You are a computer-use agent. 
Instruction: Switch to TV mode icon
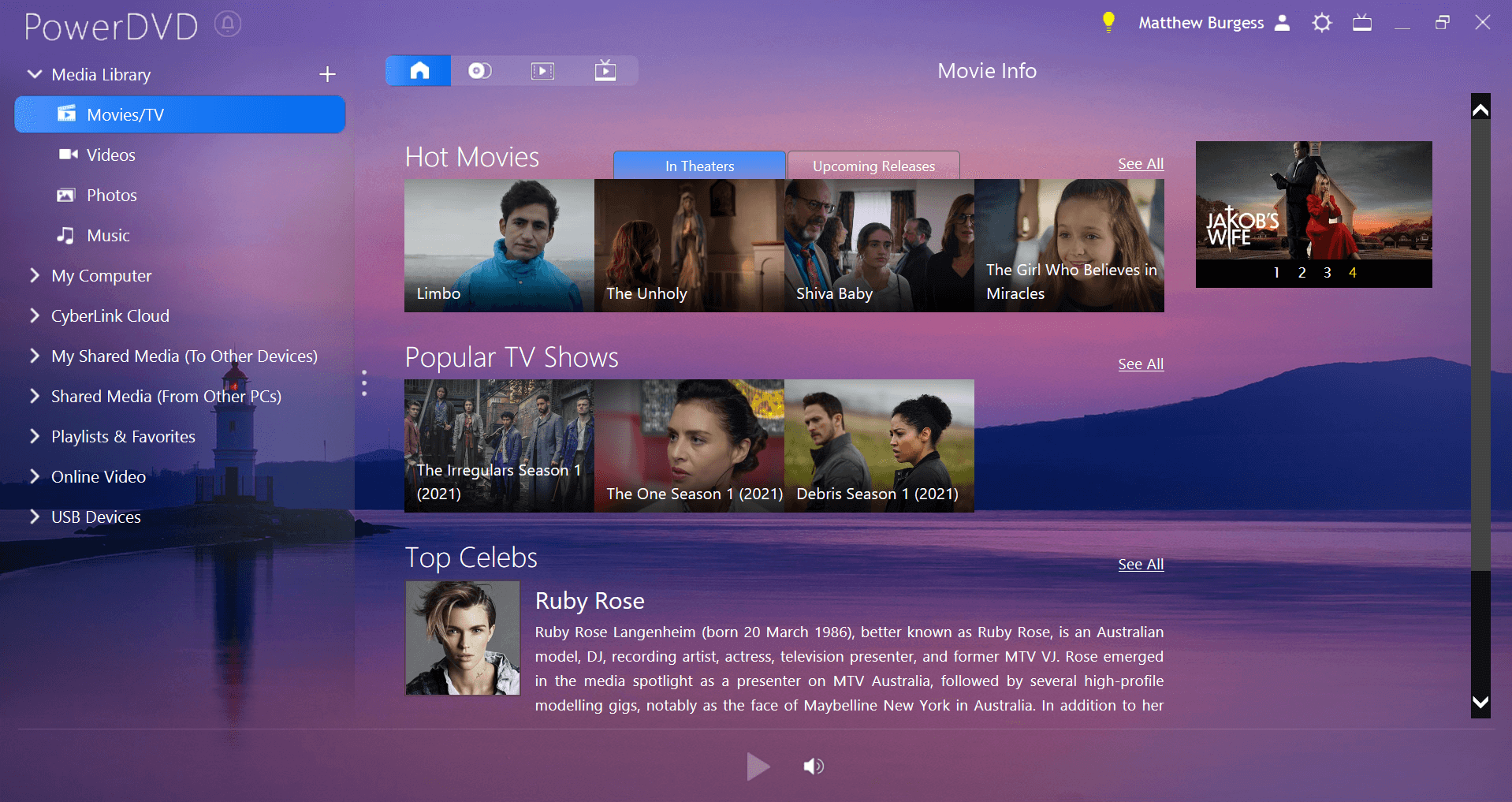point(1362,22)
